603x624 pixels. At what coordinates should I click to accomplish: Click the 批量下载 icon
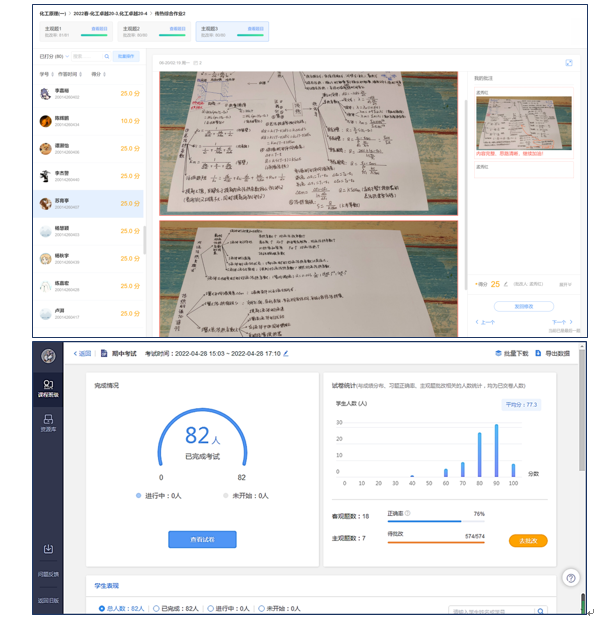pos(498,354)
